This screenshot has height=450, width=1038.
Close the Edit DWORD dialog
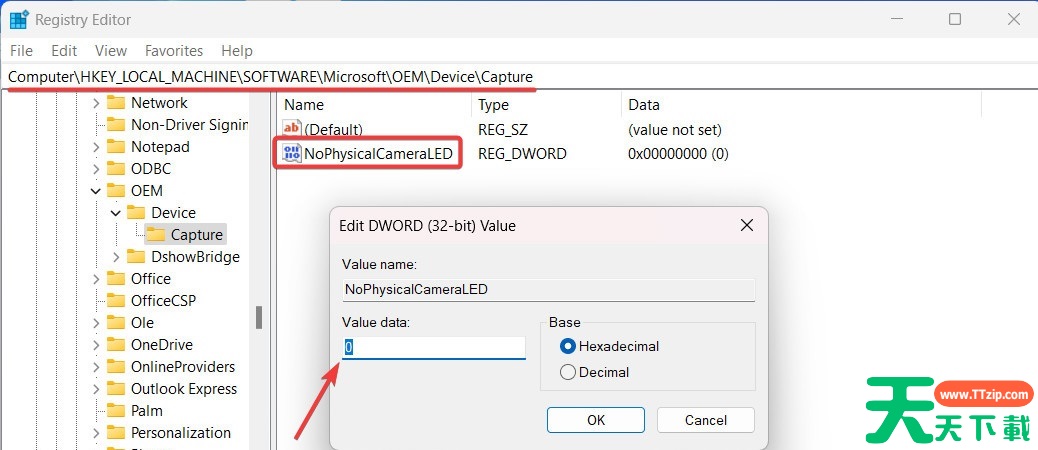click(x=747, y=226)
